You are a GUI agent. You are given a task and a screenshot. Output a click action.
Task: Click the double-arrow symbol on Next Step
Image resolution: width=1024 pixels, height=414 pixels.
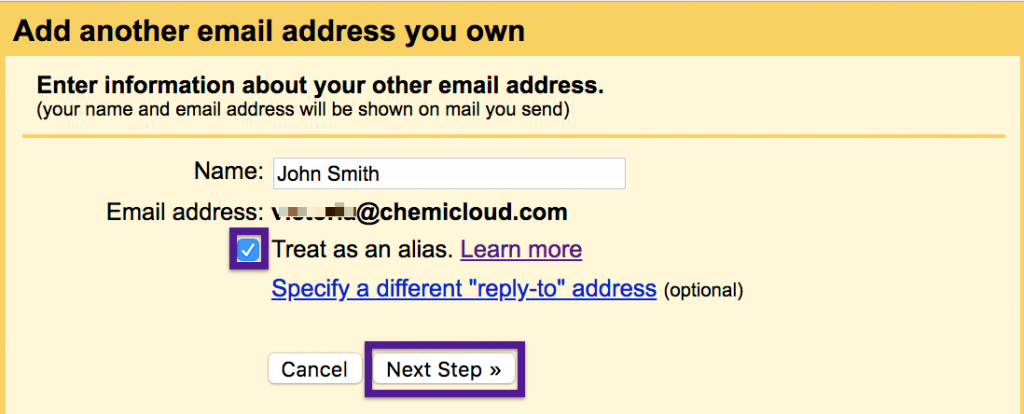[495, 370]
